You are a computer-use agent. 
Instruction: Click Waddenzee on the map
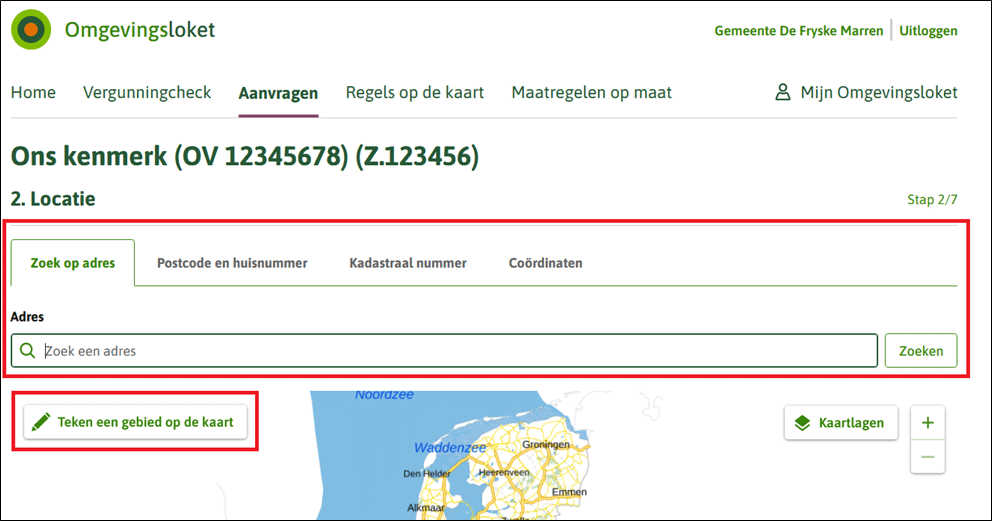450,448
